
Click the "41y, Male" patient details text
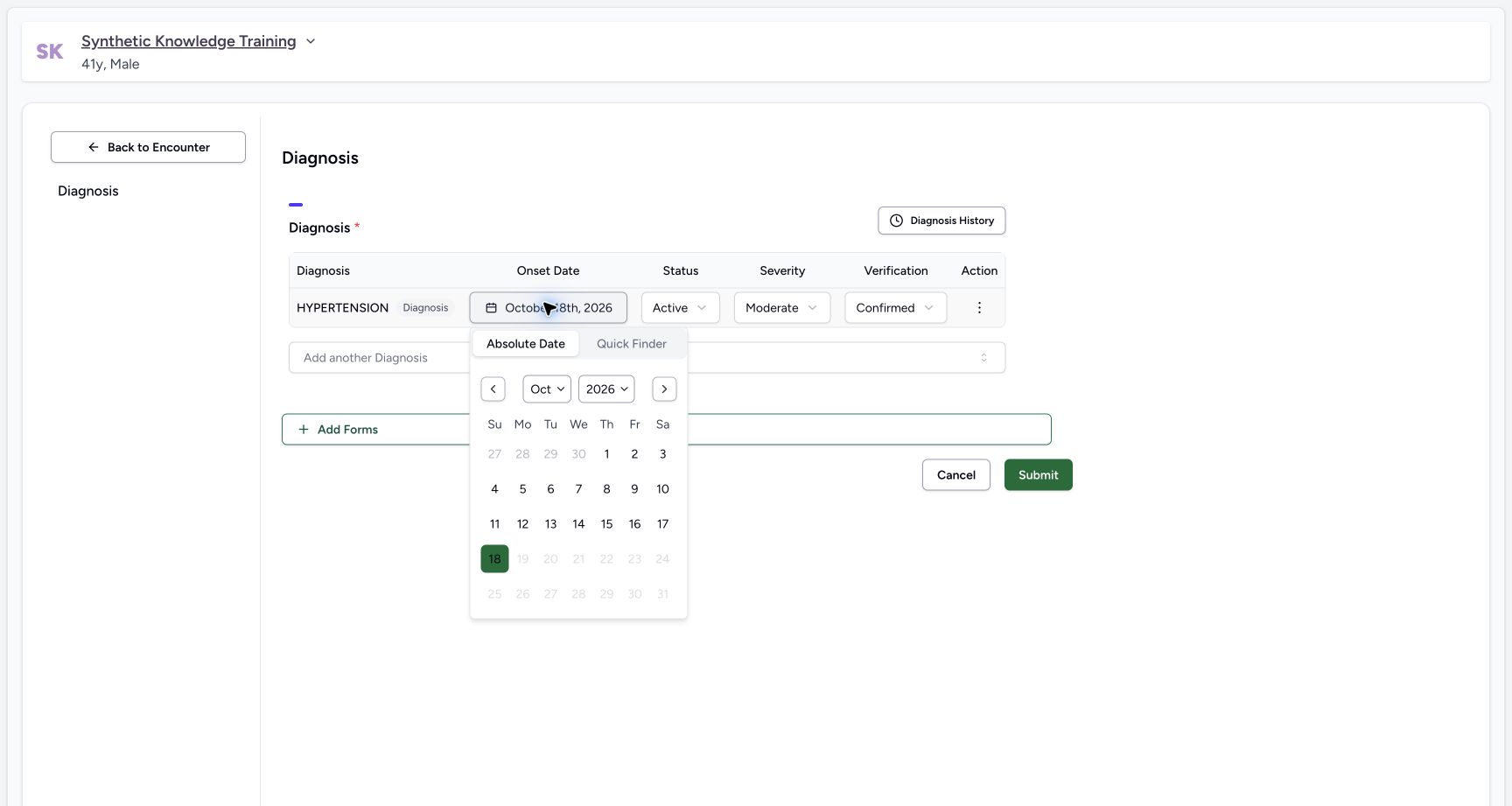pos(110,64)
